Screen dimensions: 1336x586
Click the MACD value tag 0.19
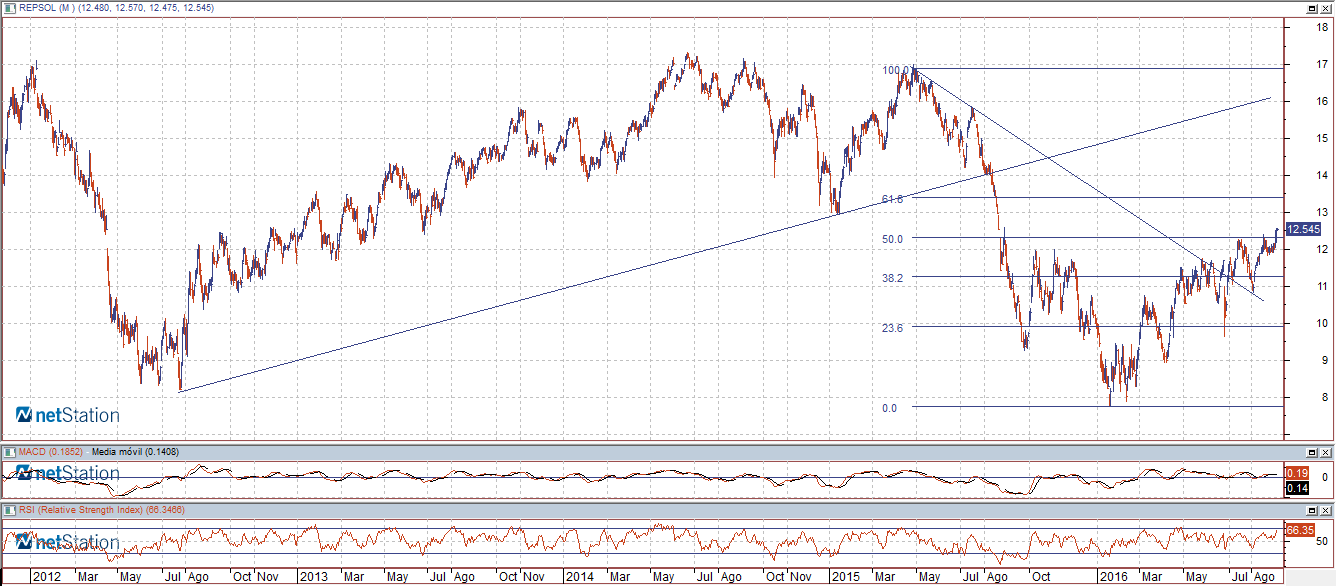[1298, 472]
